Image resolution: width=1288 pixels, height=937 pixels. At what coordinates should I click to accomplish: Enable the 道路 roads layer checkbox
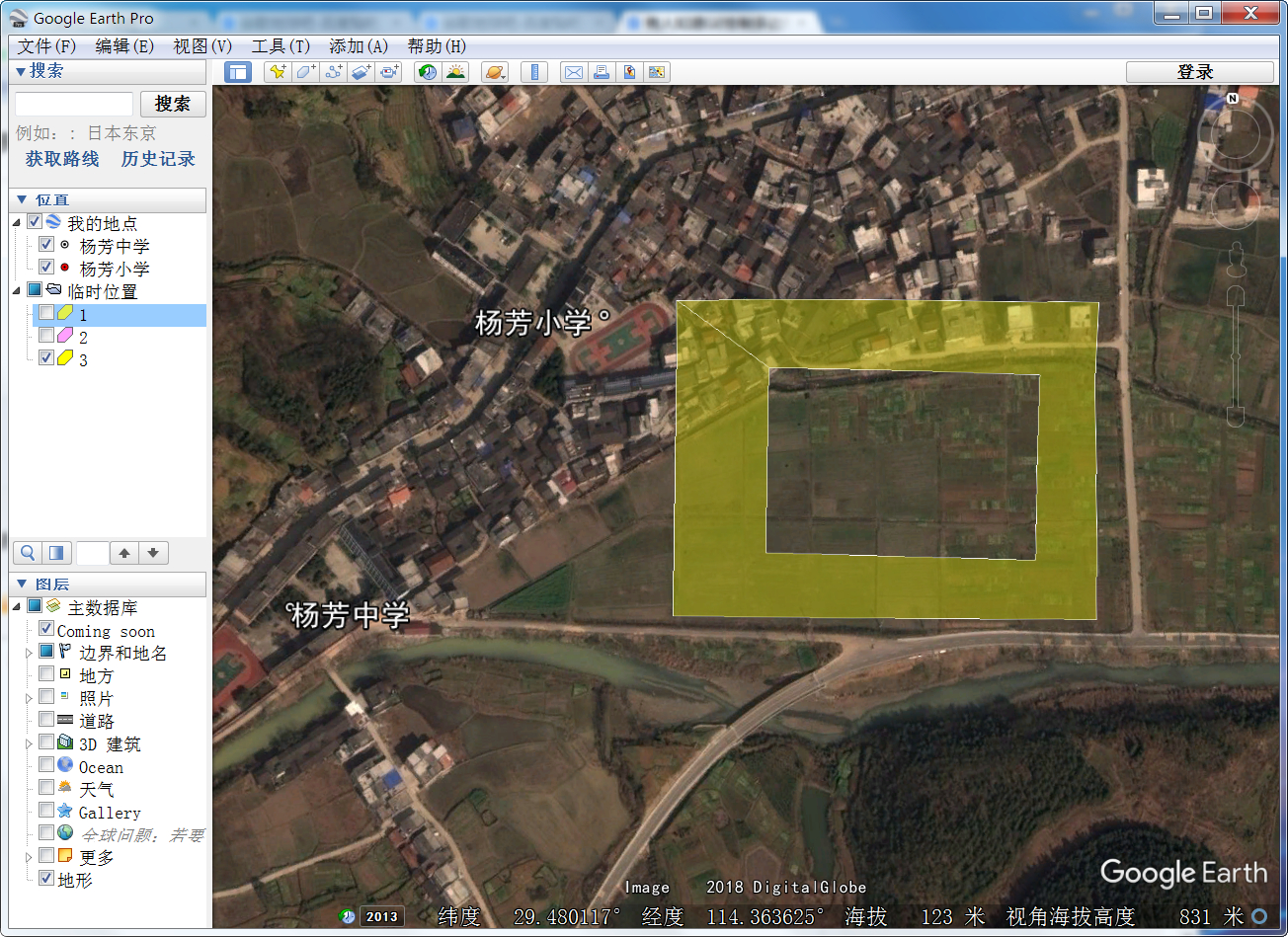pyautogui.click(x=46, y=720)
